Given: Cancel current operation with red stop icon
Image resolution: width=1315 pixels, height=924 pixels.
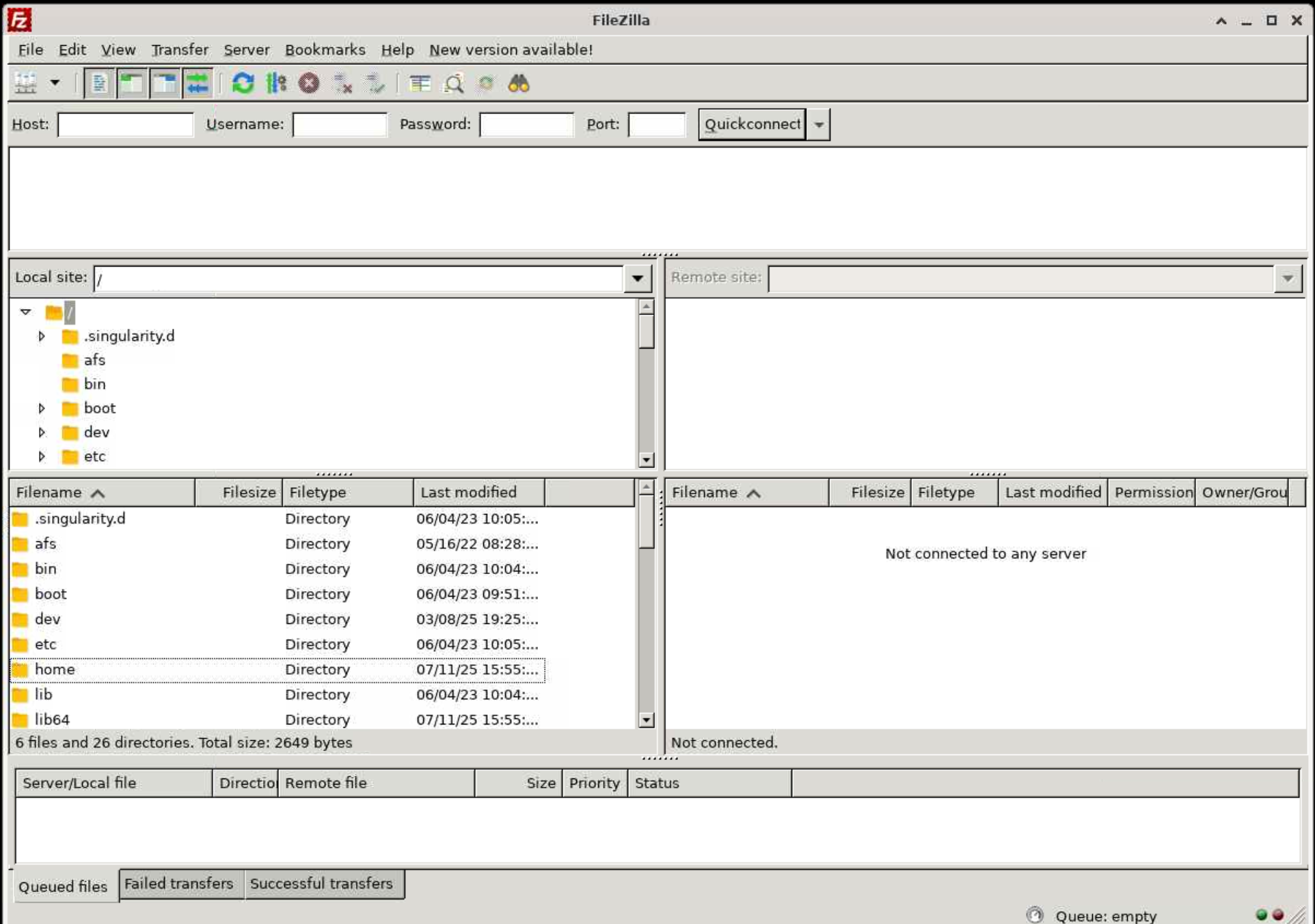Looking at the screenshot, I should click(309, 83).
